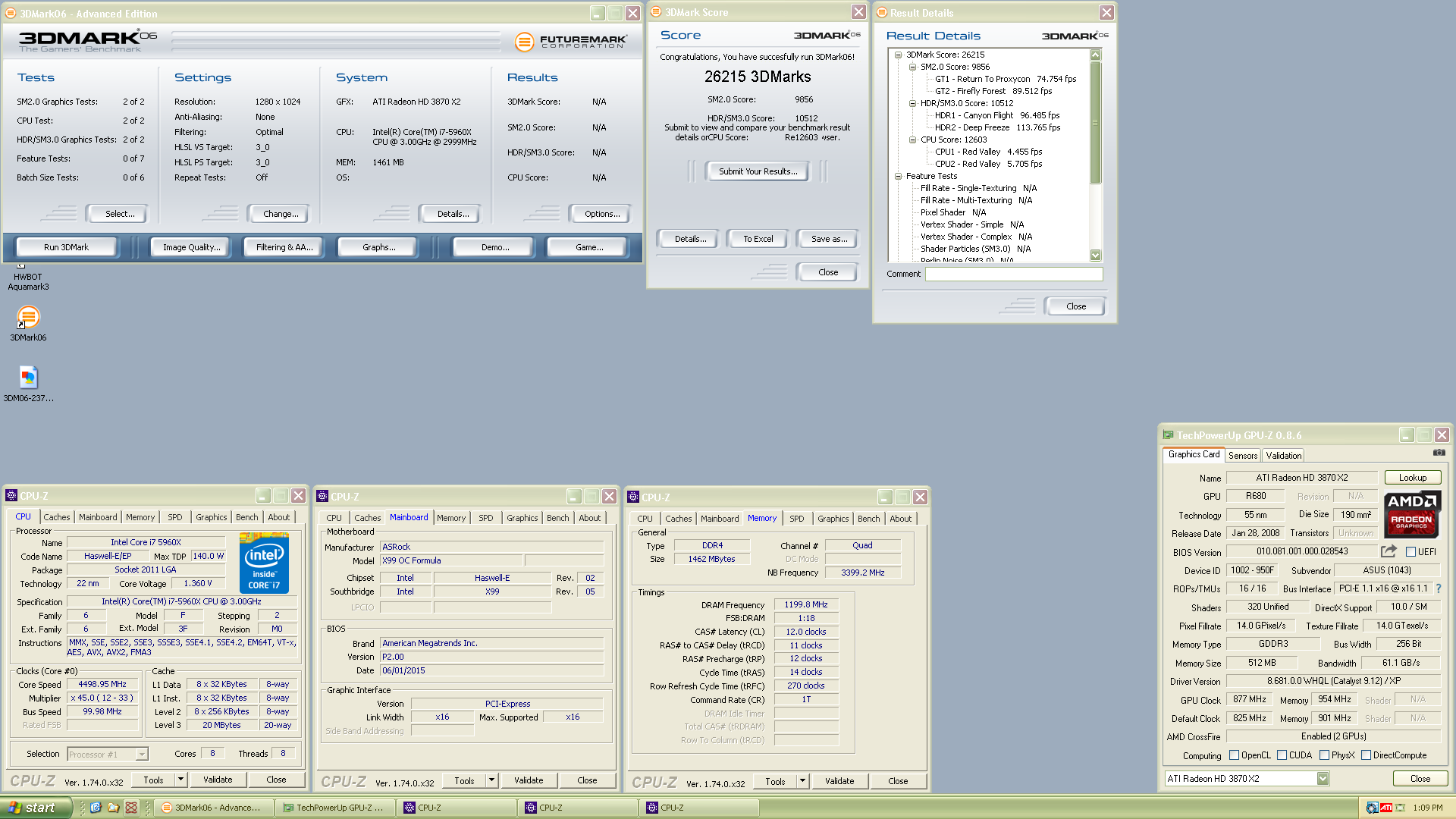Viewport: 1456px width, 819px height.
Task: Click Submit Your Results button
Action: coord(758,171)
